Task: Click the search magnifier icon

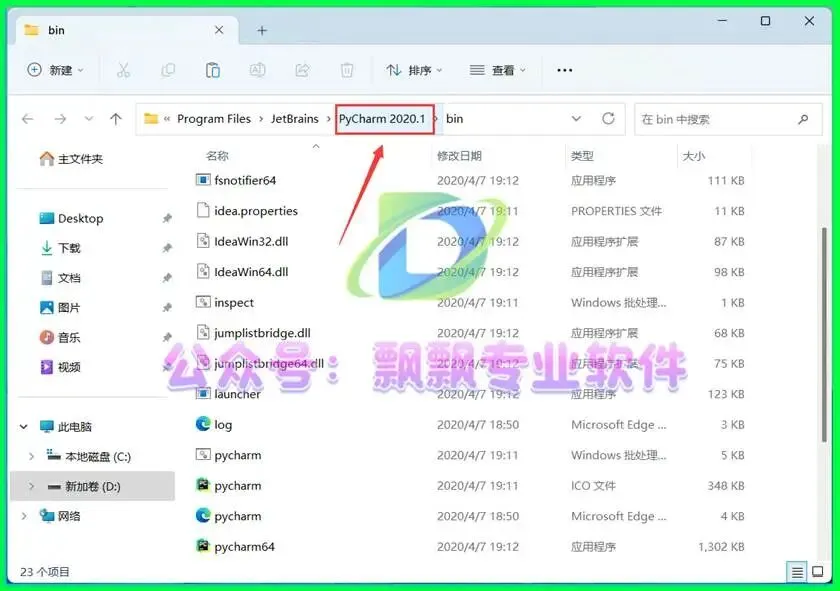Action: coord(803,119)
